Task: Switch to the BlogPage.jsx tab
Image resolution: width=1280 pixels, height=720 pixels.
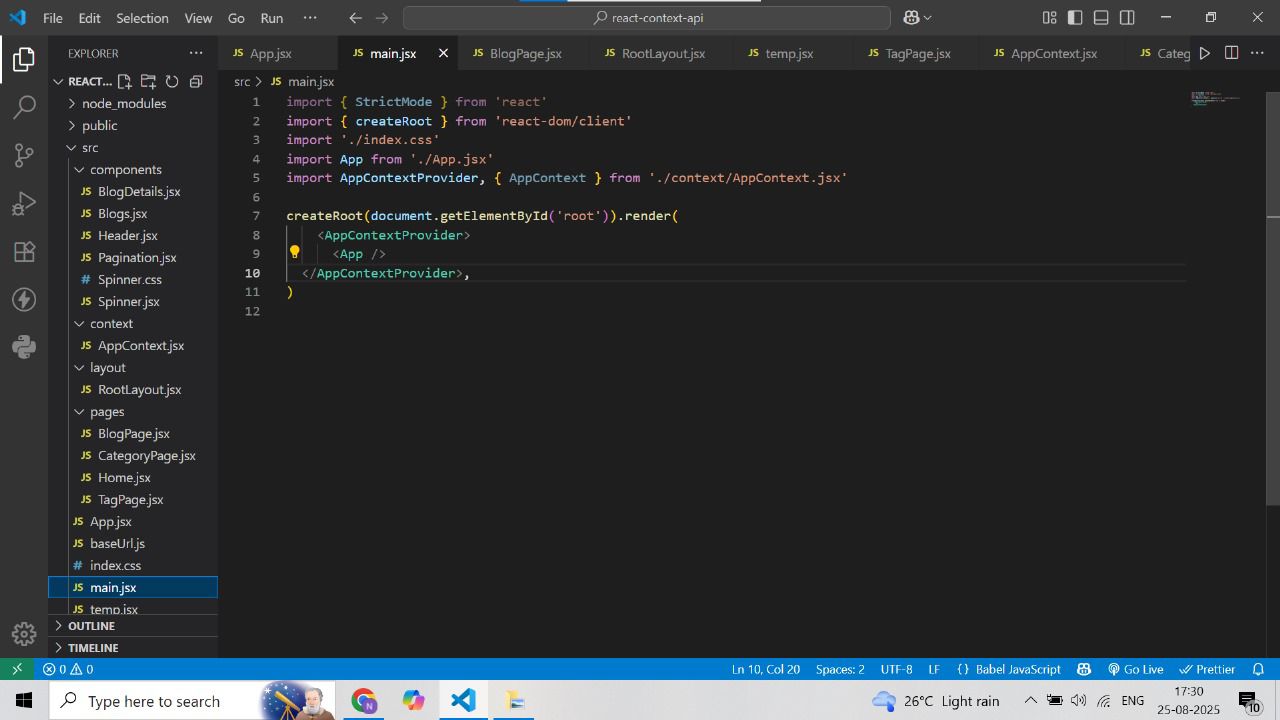Action: point(525,53)
